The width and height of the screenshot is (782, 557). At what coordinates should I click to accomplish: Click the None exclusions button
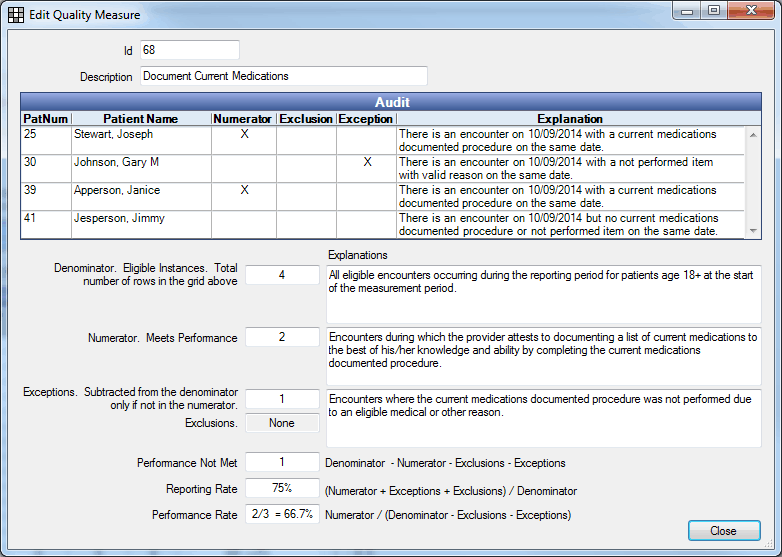282,423
